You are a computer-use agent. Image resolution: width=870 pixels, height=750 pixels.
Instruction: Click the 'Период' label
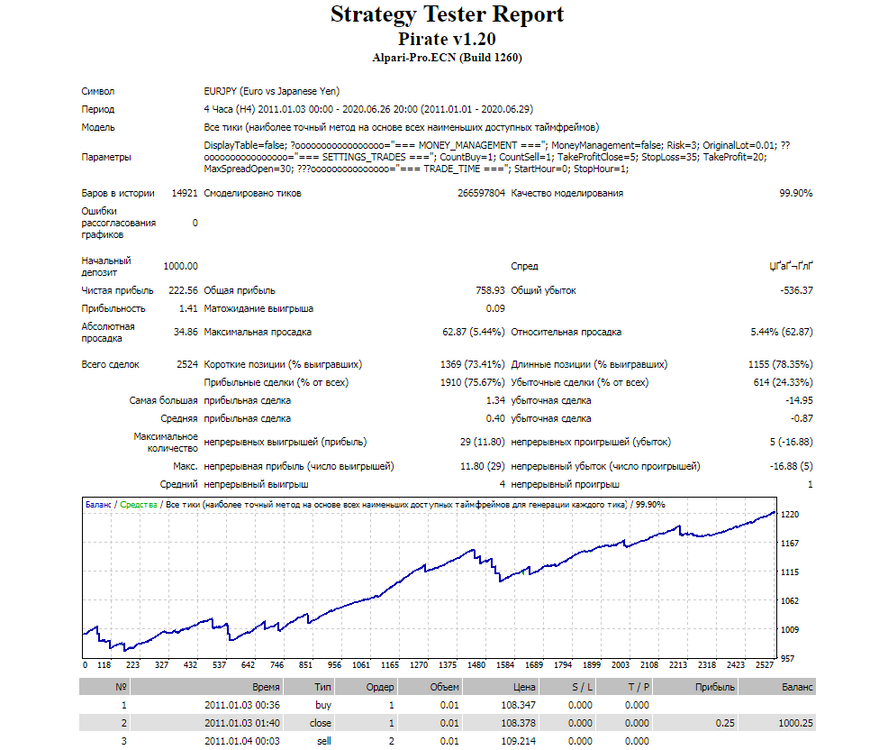(x=98, y=109)
